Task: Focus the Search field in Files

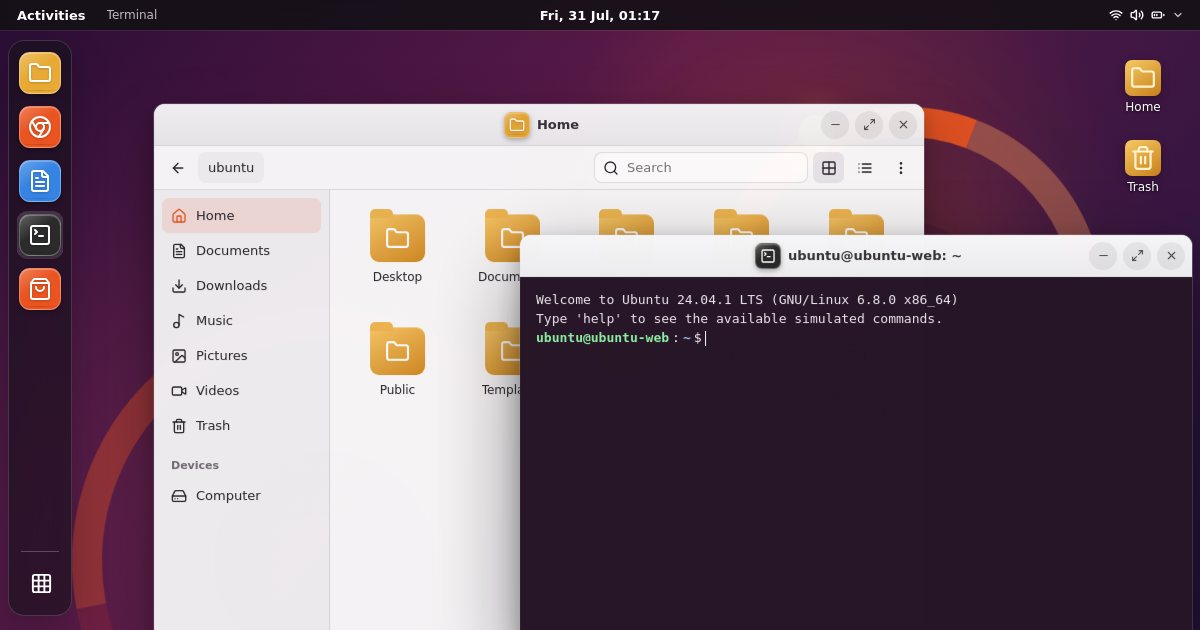Action: click(701, 168)
